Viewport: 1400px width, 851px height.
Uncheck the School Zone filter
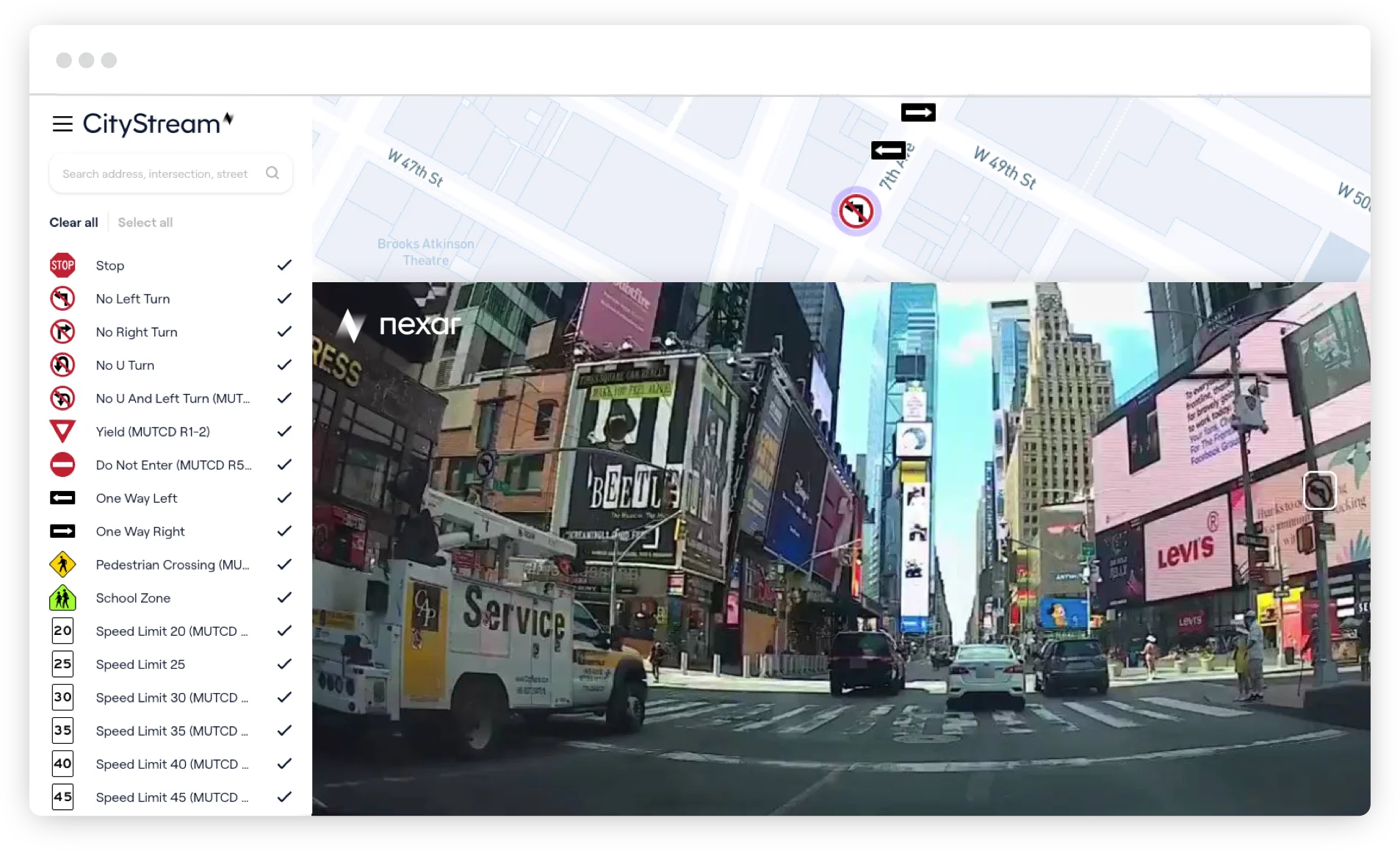[284, 597]
